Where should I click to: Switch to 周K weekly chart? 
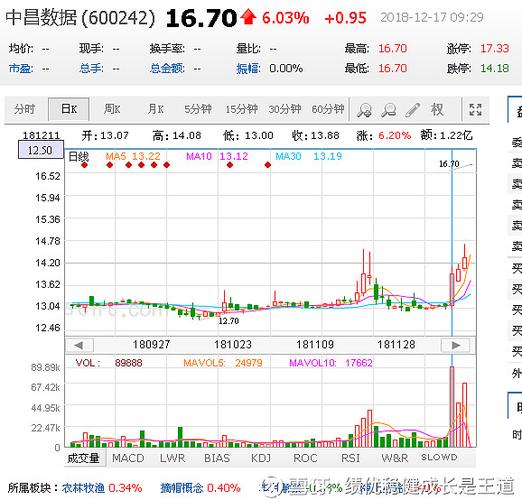click(x=112, y=109)
